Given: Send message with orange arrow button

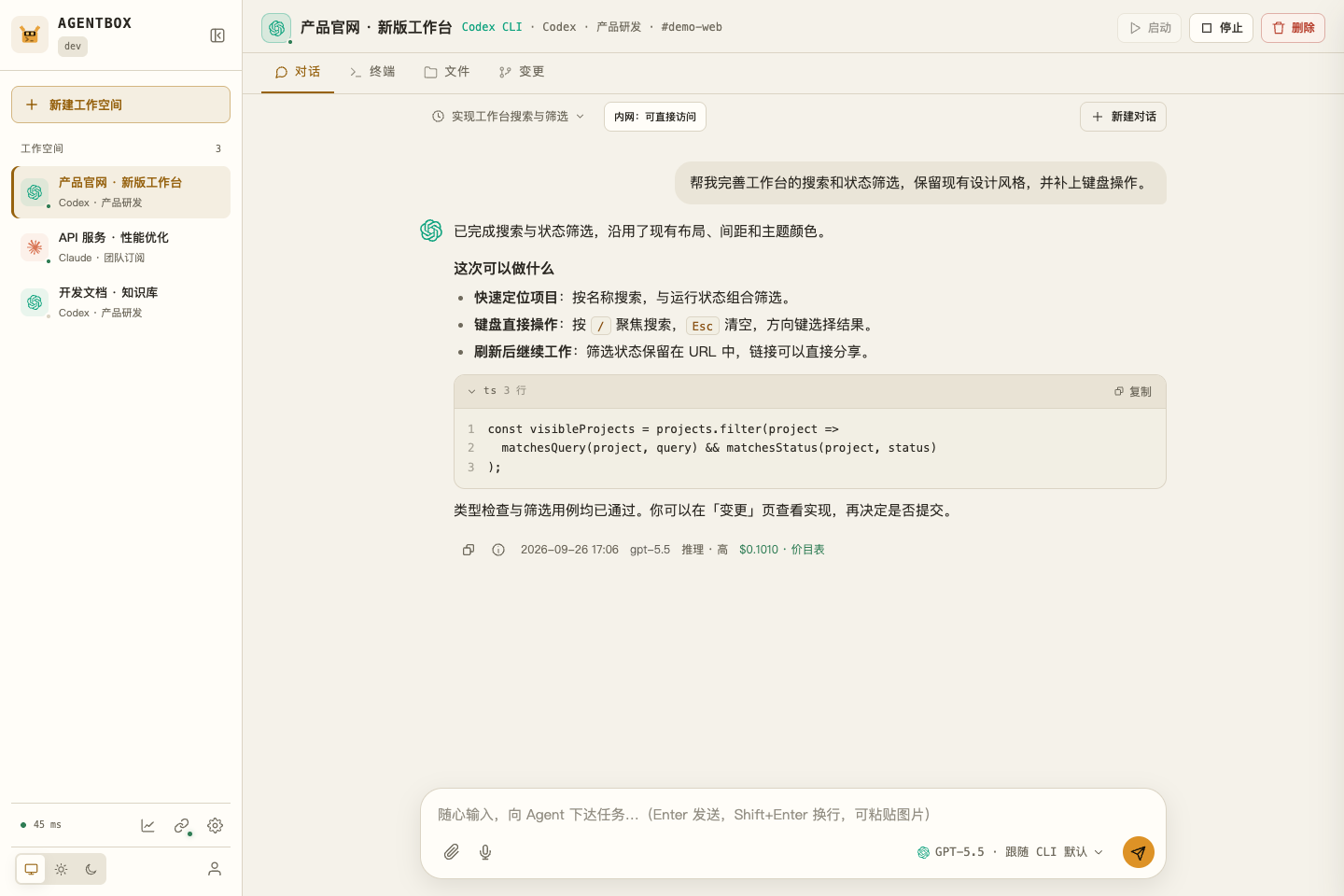Looking at the screenshot, I should 1138,852.
